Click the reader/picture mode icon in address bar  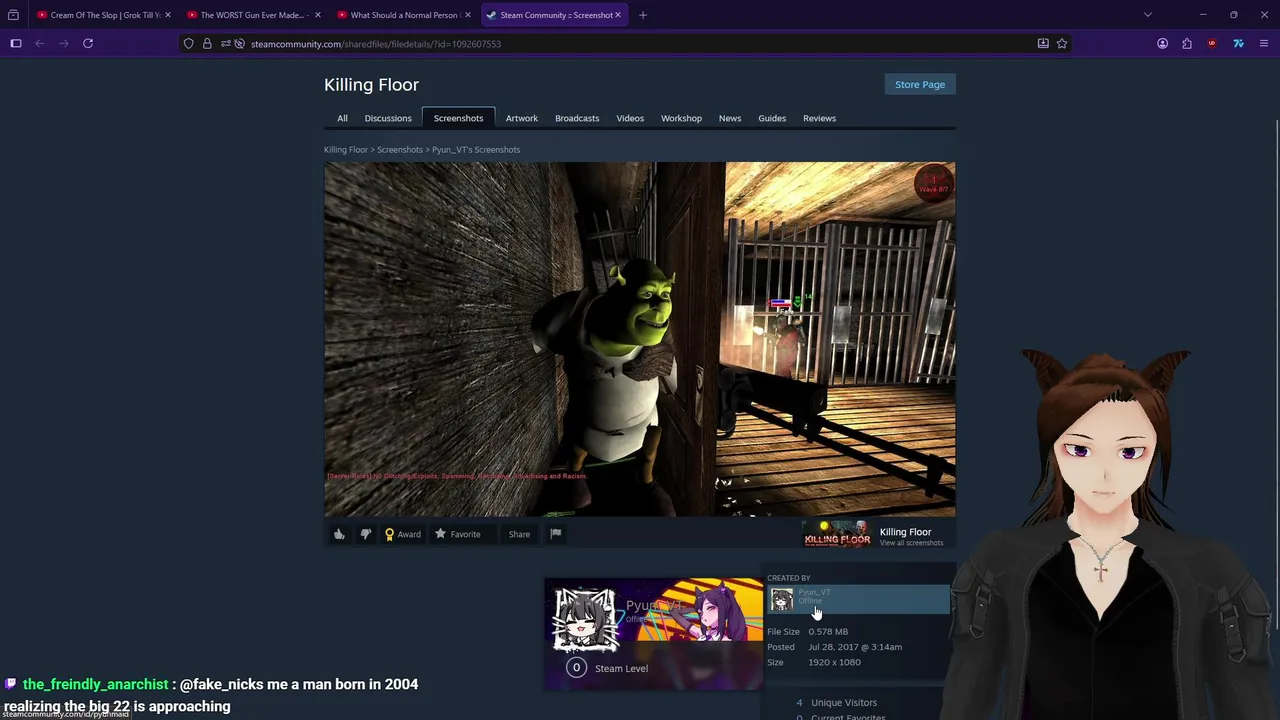[x=1043, y=44]
